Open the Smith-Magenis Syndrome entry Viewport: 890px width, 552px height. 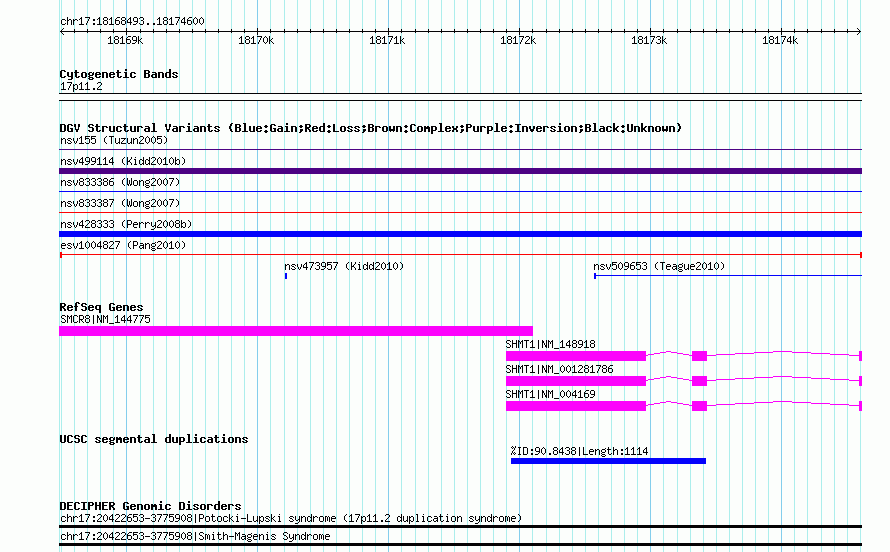[195, 536]
